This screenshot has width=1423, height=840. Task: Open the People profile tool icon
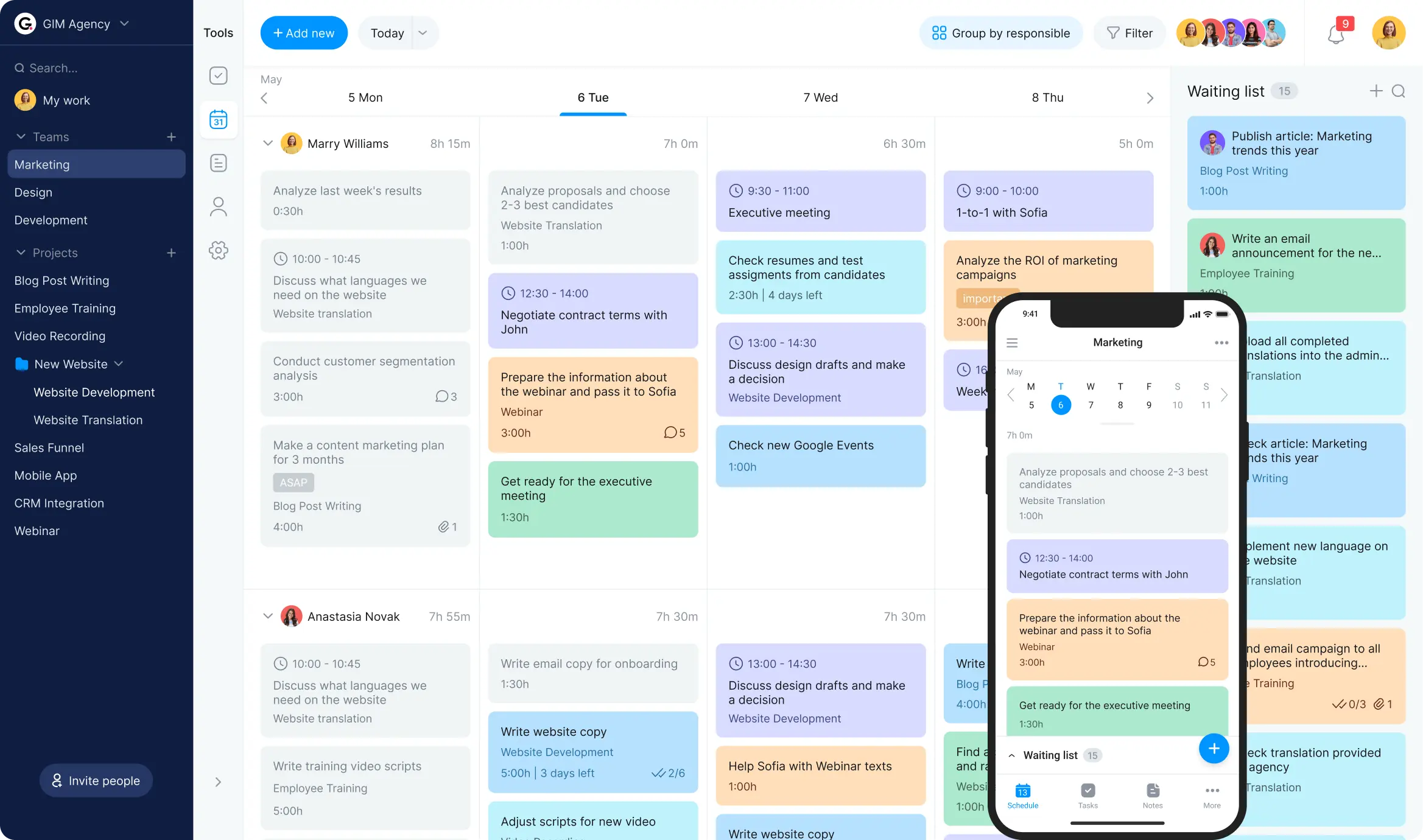coord(218,207)
